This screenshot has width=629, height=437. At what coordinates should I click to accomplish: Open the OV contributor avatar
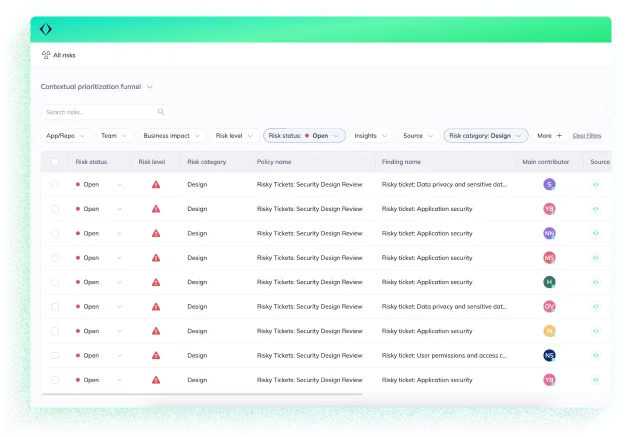(x=549, y=307)
